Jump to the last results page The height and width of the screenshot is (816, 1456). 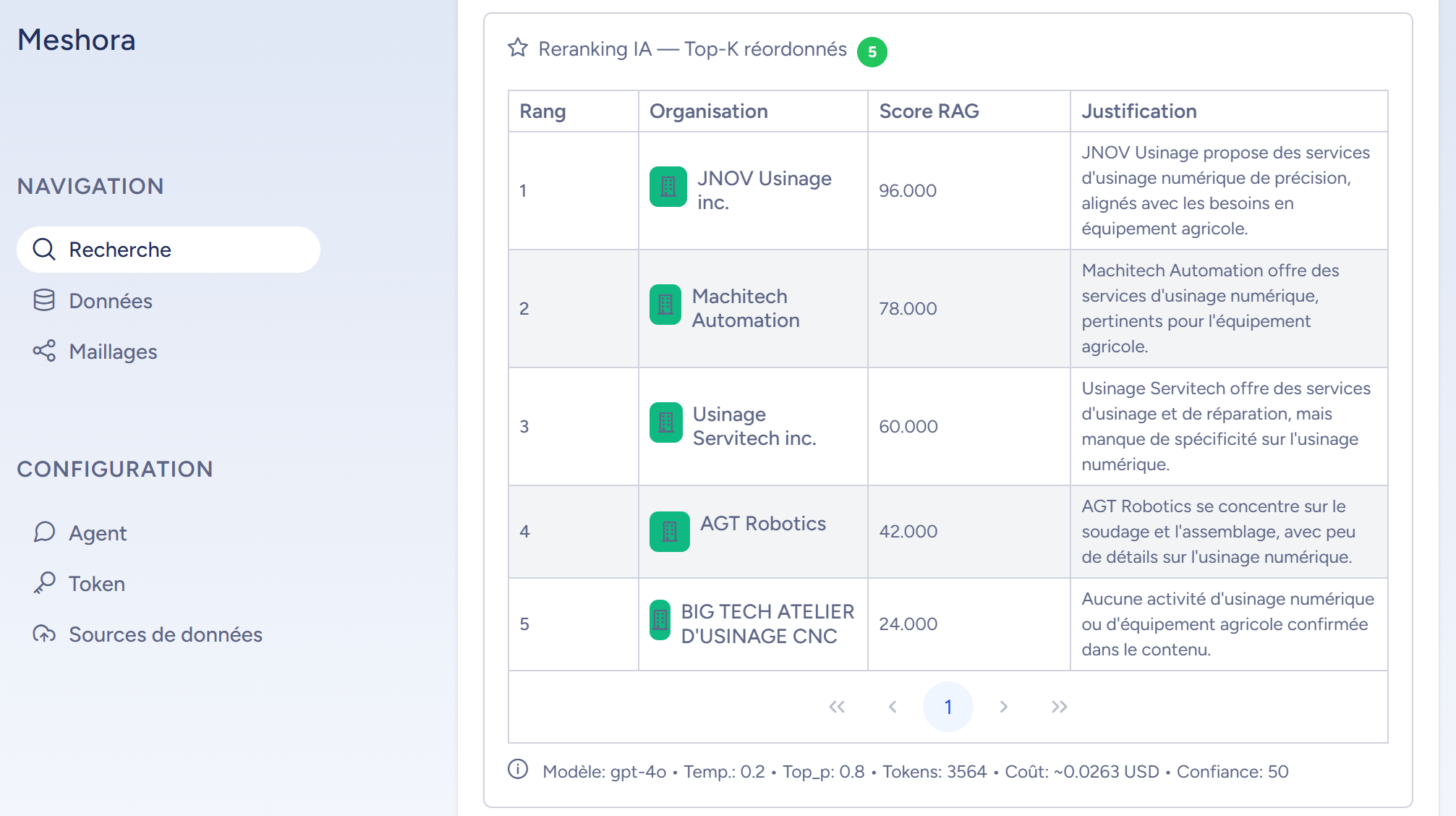point(1060,707)
